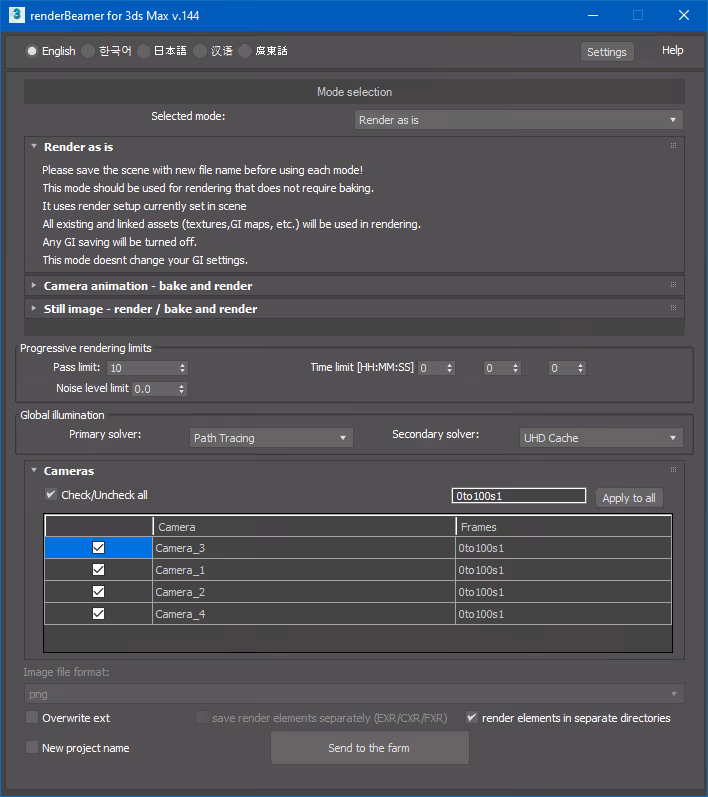The image size is (708, 797).
Task: Collapse the Render as is section
Action: click(34, 146)
